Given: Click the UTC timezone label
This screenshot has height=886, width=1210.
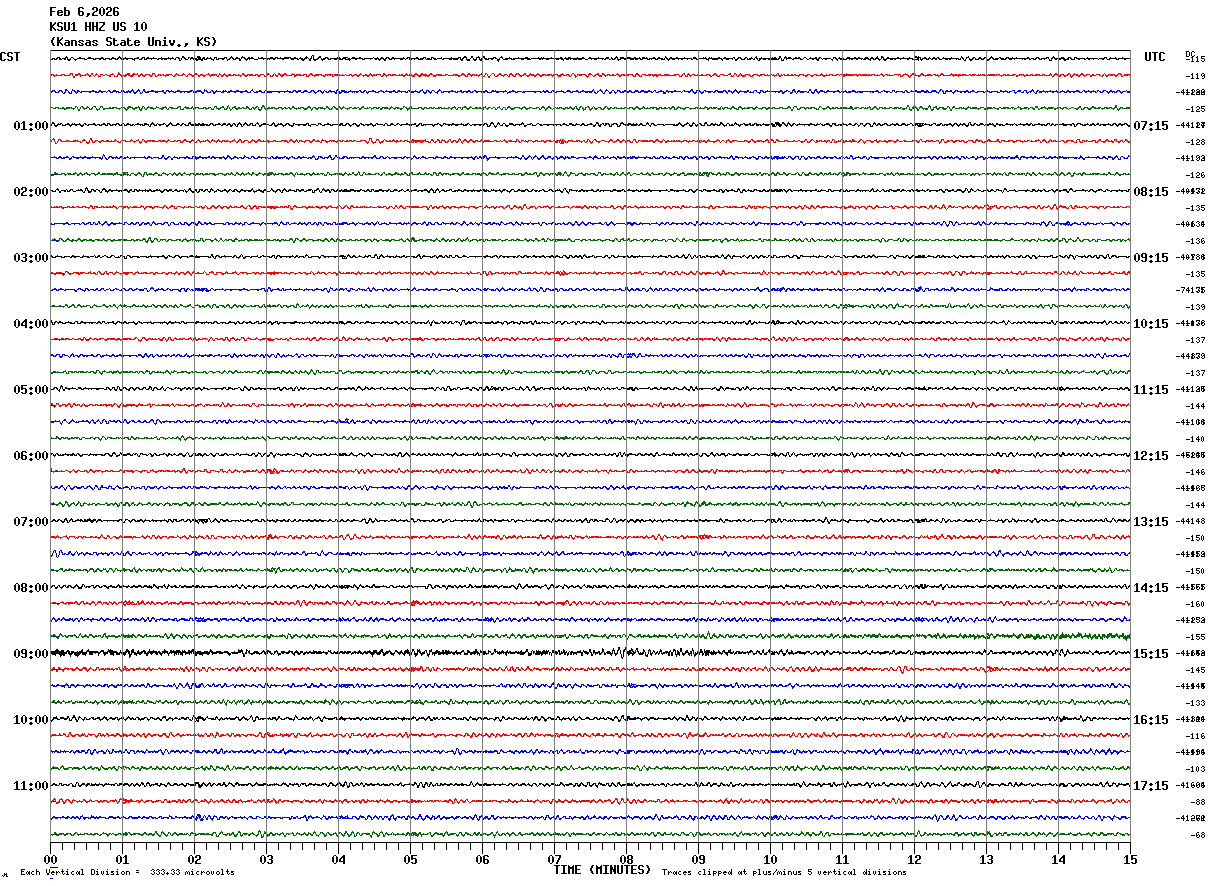Looking at the screenshot, I should tap(1155, 57).
